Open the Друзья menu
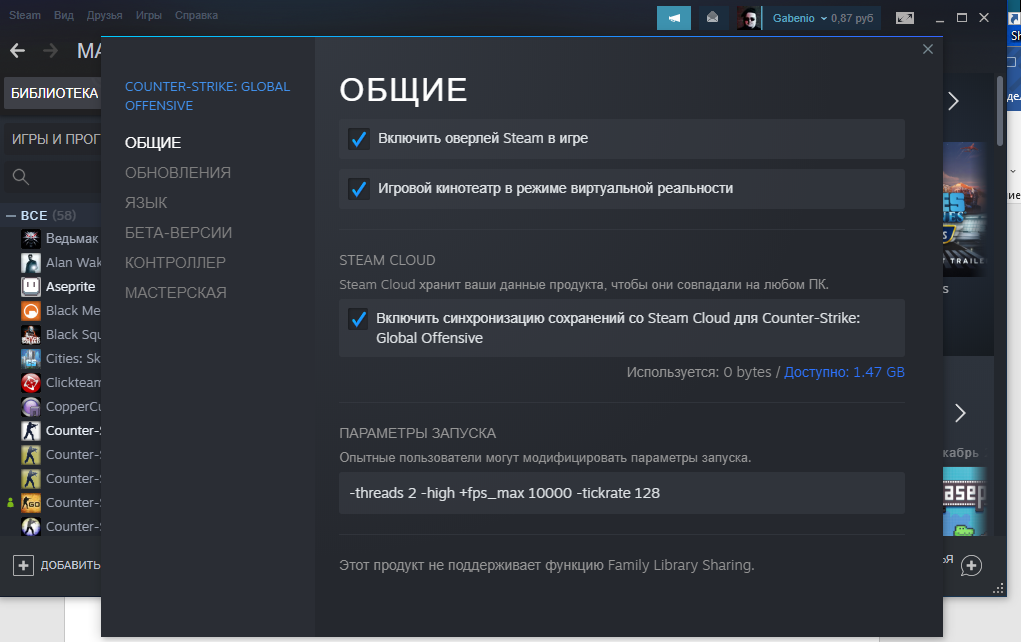 coord(104,15)
